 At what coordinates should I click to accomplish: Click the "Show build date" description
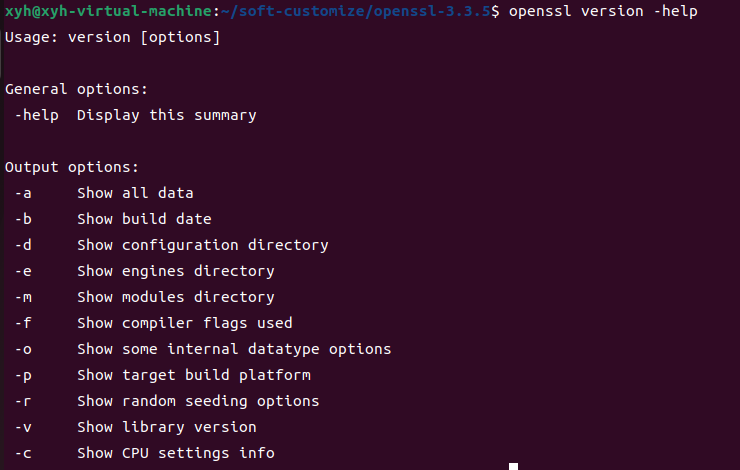pyautogui.click(x=144, y=219)
